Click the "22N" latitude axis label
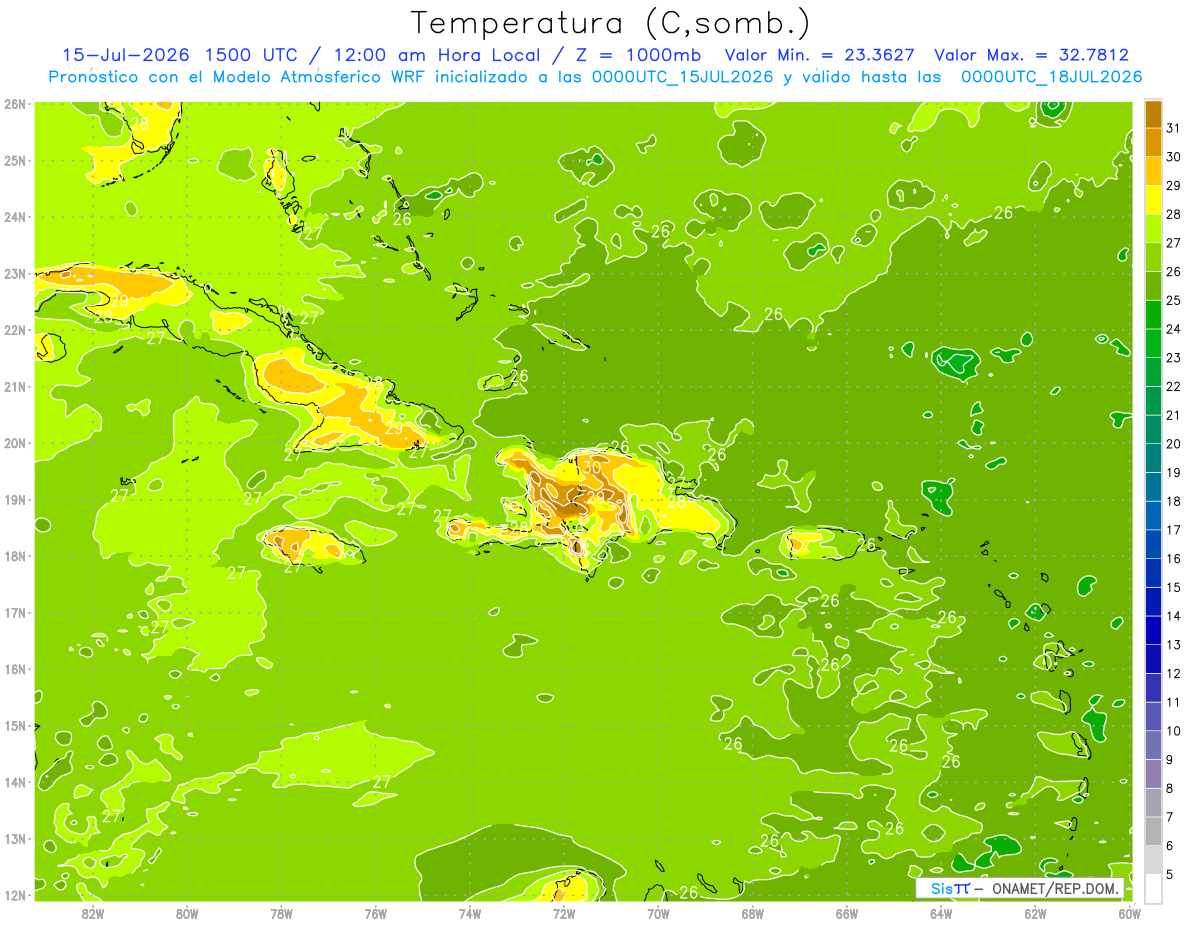Image resolution: width=1200 pixels, height=927 pixels. (x=14, y=329)
